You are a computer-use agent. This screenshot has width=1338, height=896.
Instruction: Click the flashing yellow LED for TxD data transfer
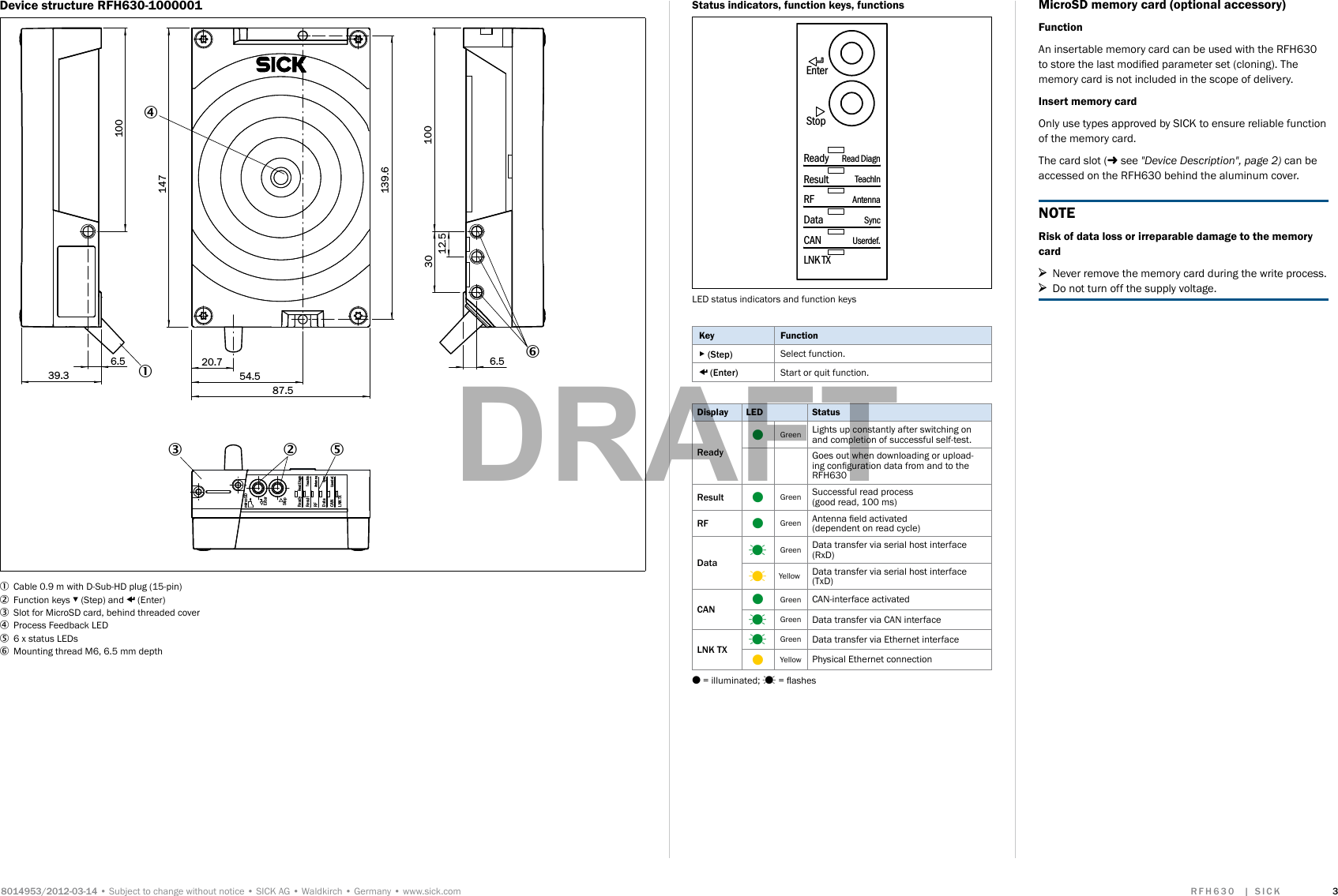(x=757, y=576)
